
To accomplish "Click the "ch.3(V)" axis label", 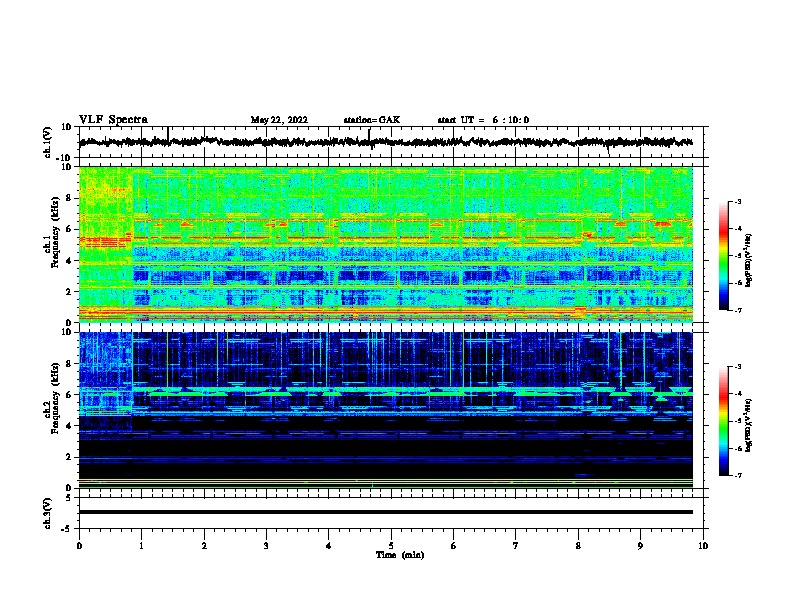I will (x=48, y=513).
